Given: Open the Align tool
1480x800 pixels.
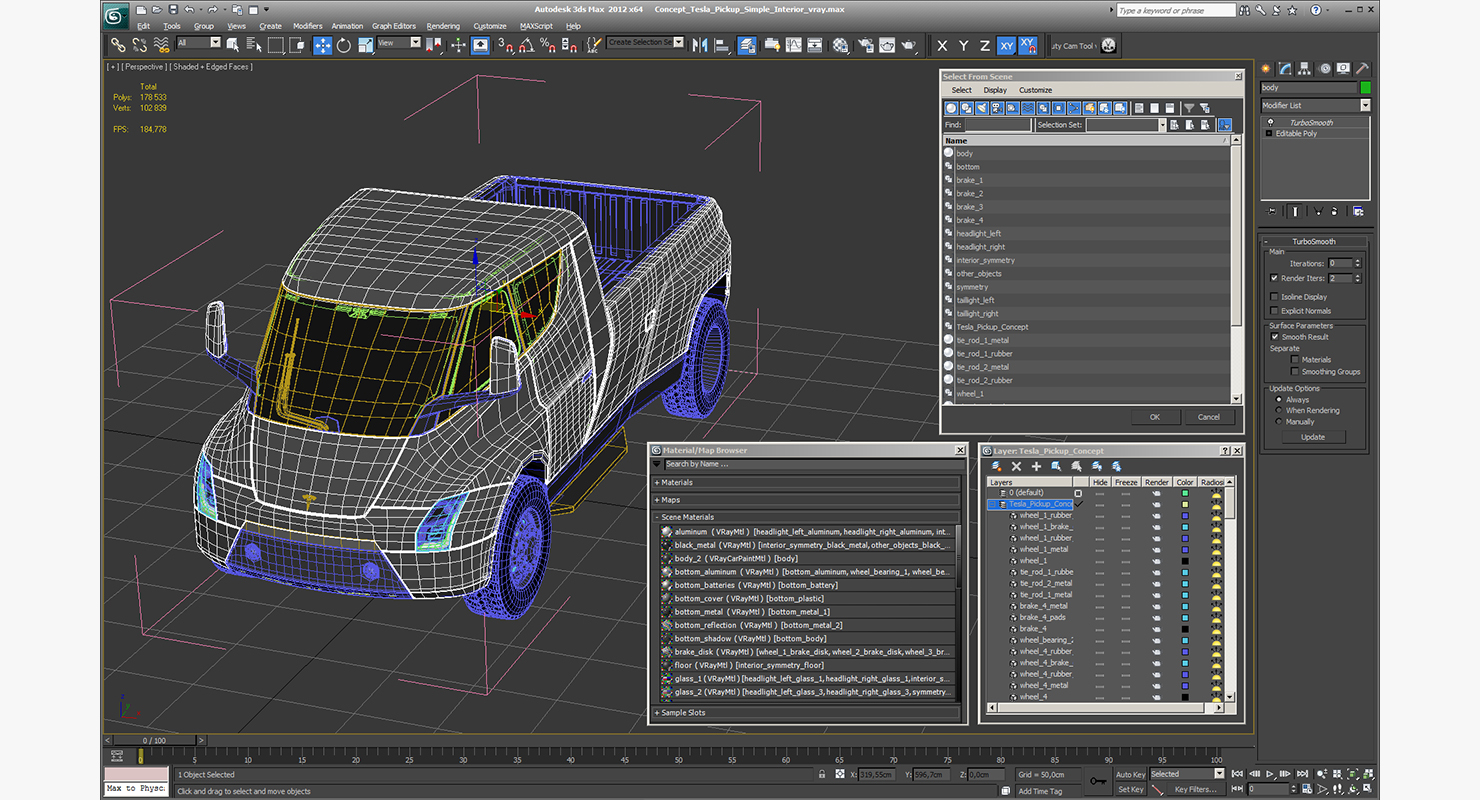Looking at the screenshot, I should click(722, 45).
